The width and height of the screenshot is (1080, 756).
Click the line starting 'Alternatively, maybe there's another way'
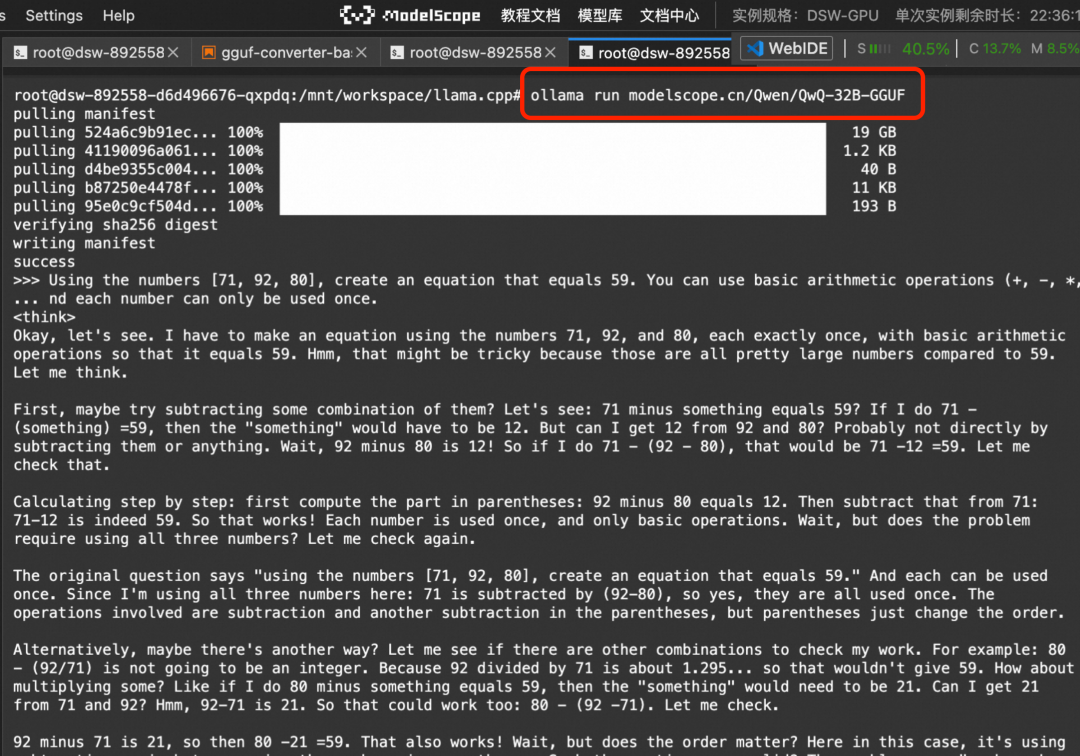(x=539, y=650)
